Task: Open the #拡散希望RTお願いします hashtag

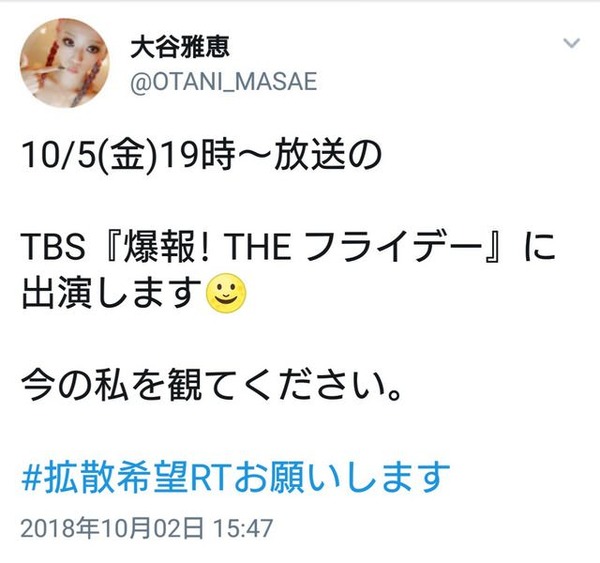Action: pyautogui.click(x=235, y=477)
